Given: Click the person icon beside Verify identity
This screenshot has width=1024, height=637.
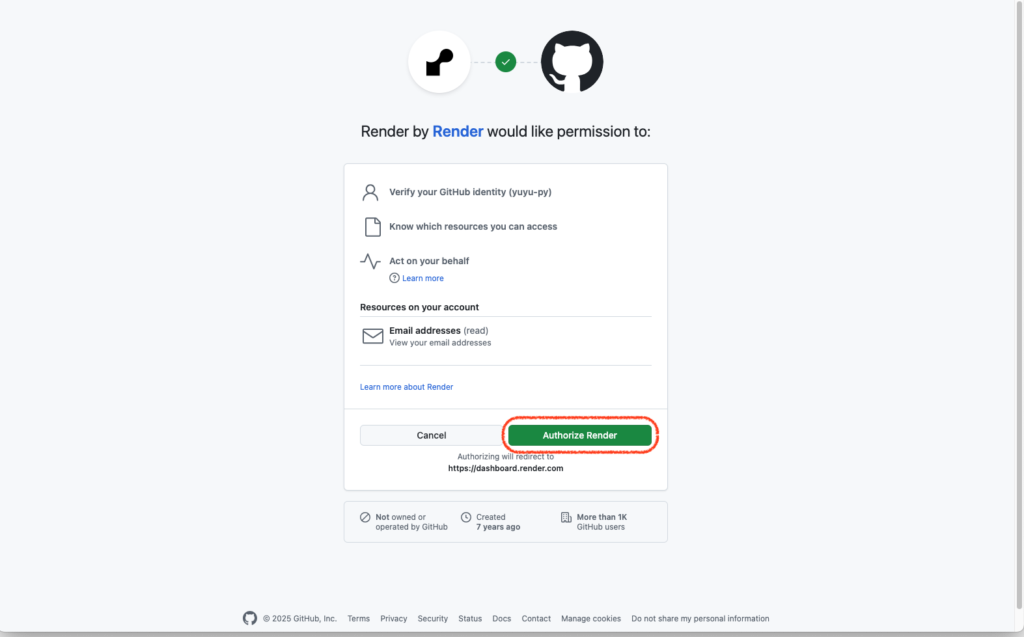Looking at the screenshot, I should coord(370,192).
